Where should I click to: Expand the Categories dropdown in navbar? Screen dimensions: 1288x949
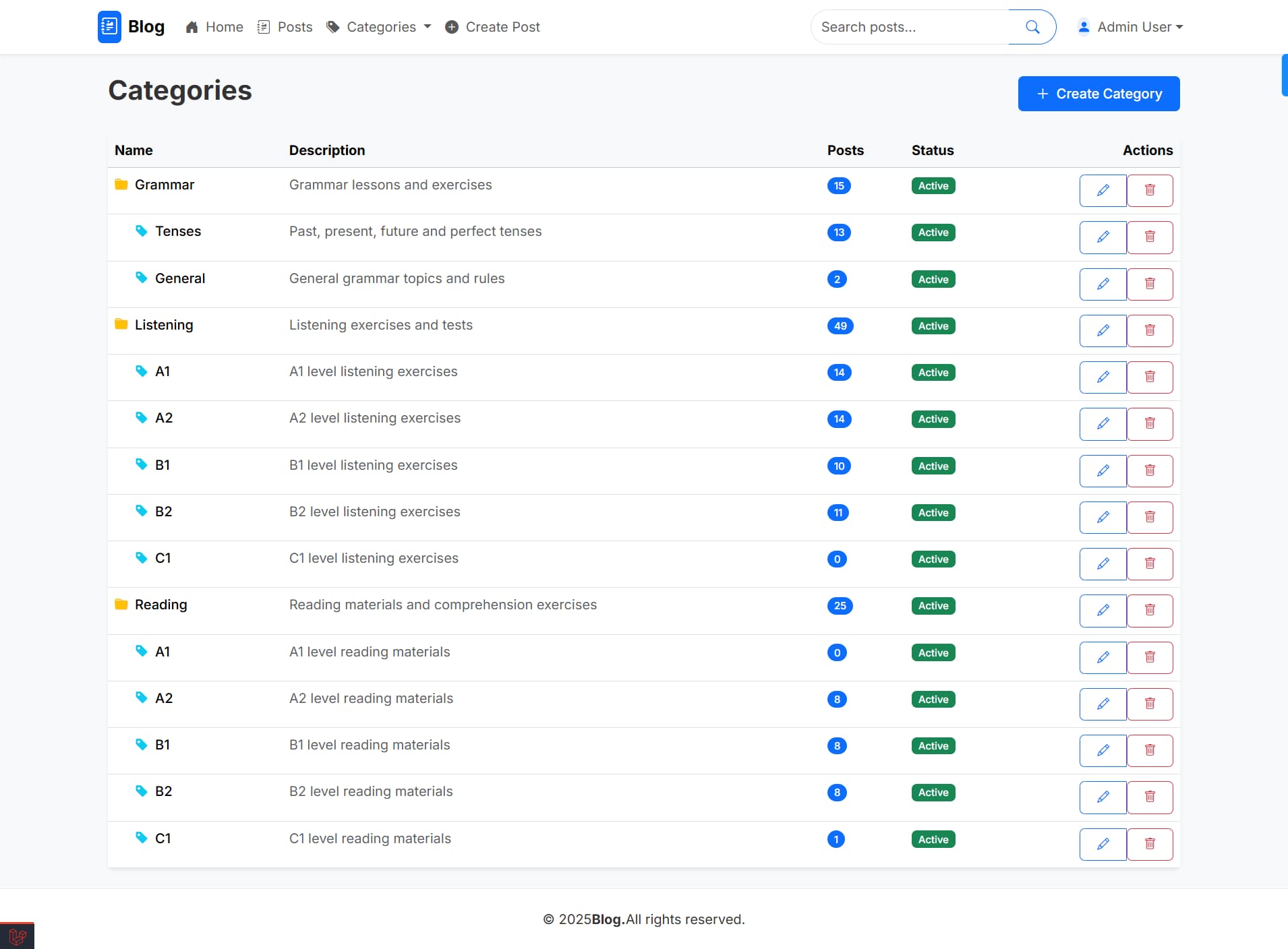tap(379, 27)
